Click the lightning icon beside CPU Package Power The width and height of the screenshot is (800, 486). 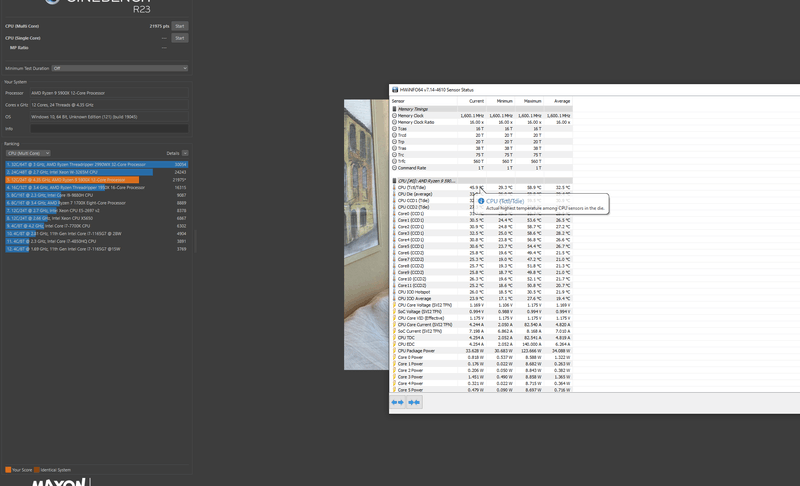point(394,351)
